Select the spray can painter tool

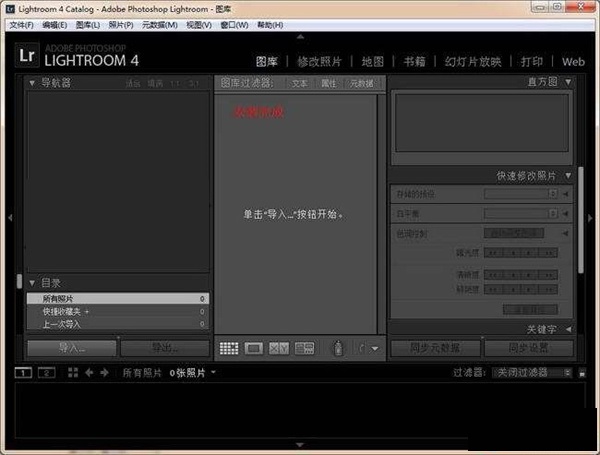click(x=338, y=348)
